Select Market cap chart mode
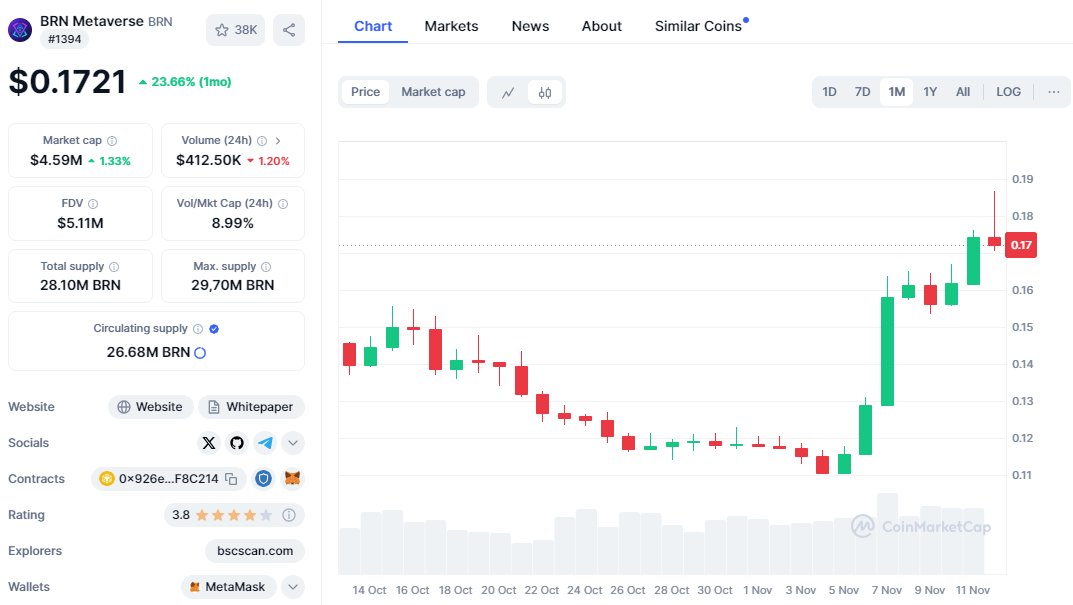1073x605 pixels. [433, 92]
